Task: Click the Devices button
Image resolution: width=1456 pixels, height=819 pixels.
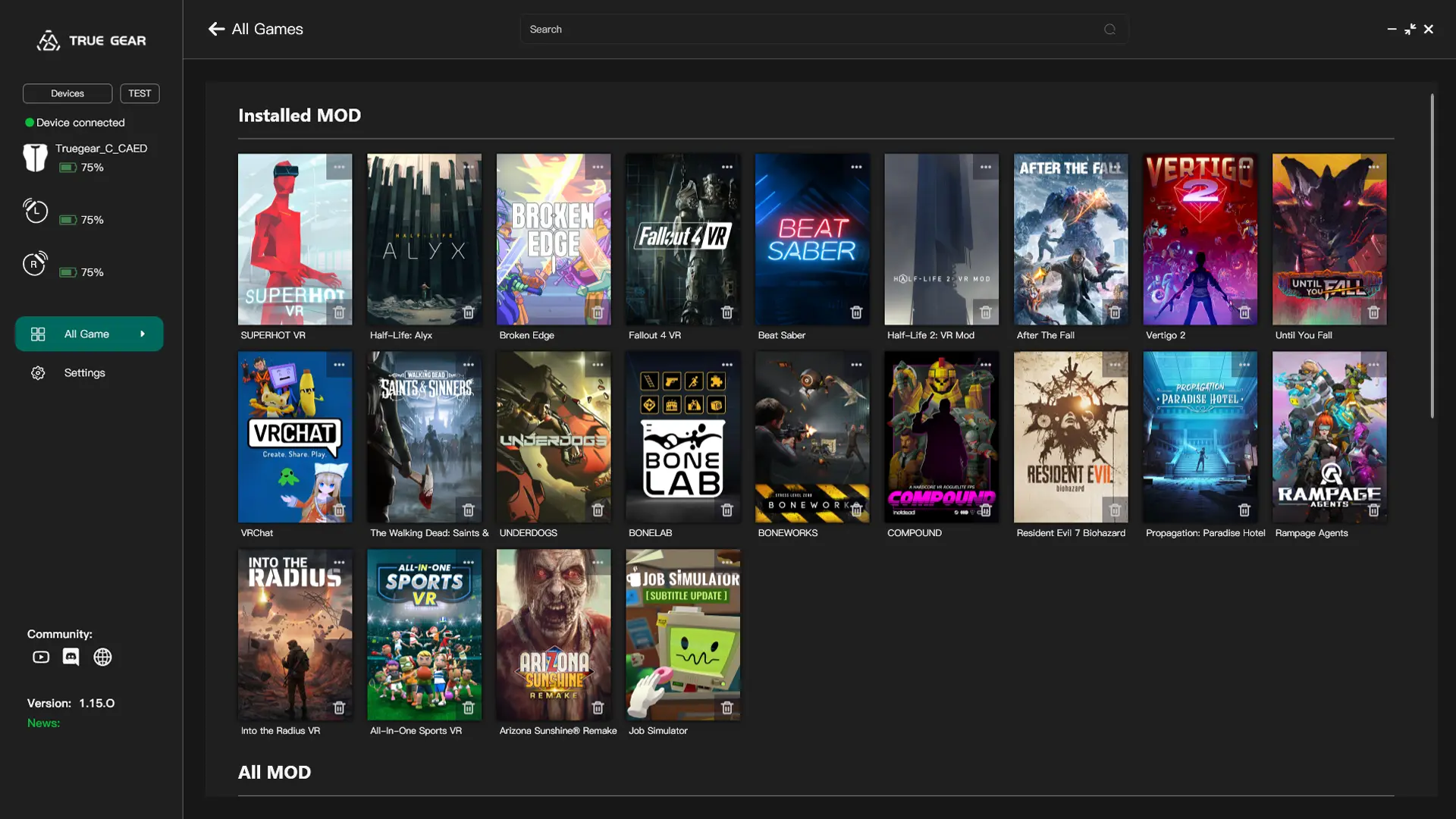Action: coord(67,93)
